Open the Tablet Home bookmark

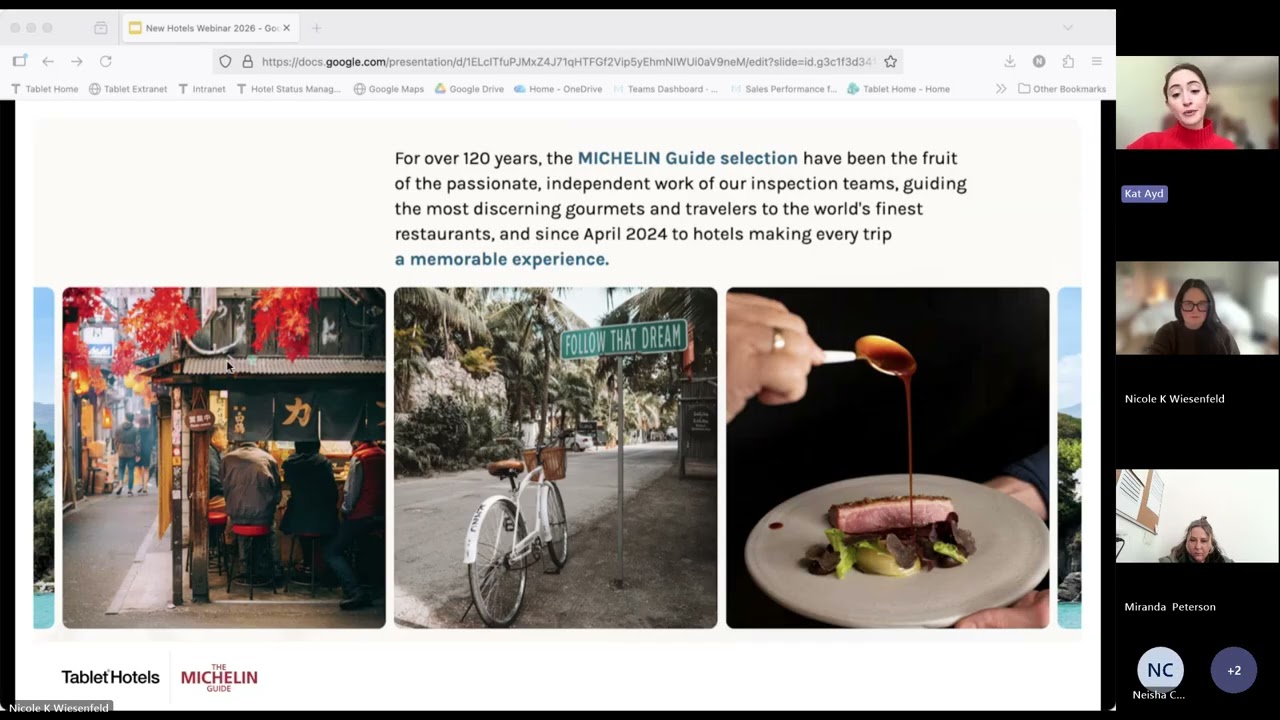(x=44, y=89)
